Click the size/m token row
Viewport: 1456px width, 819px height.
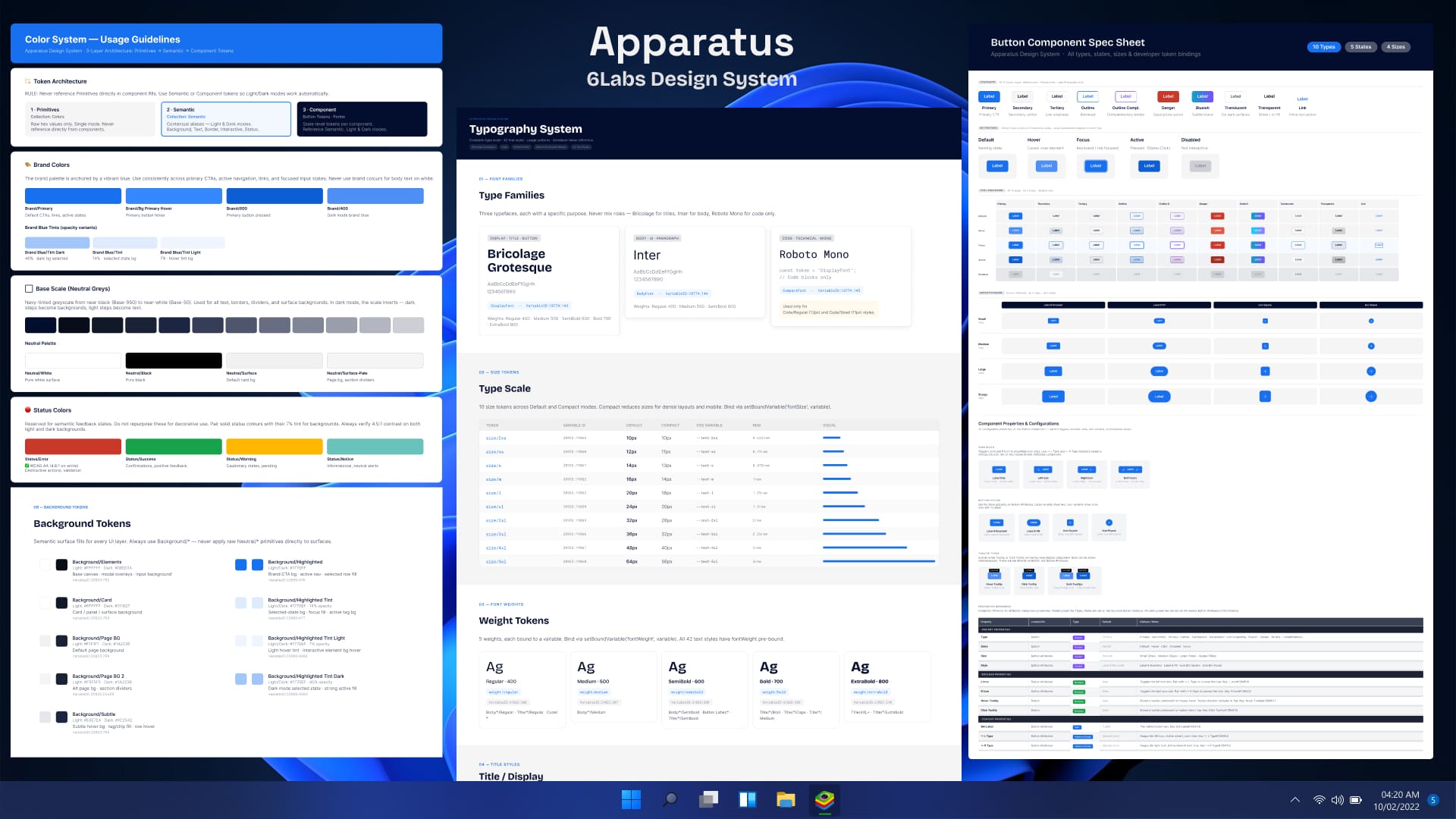pos(709,479)
